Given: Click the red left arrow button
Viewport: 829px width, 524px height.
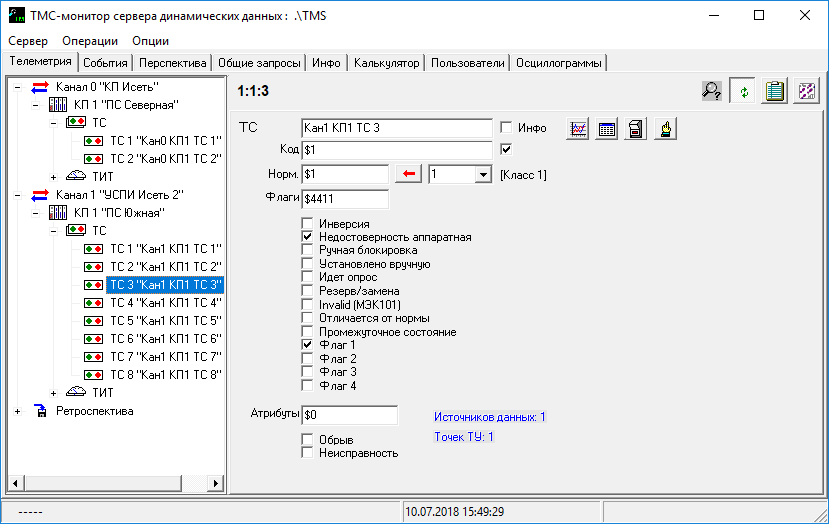Looking at the screenshot, I should tap(408, 175).
